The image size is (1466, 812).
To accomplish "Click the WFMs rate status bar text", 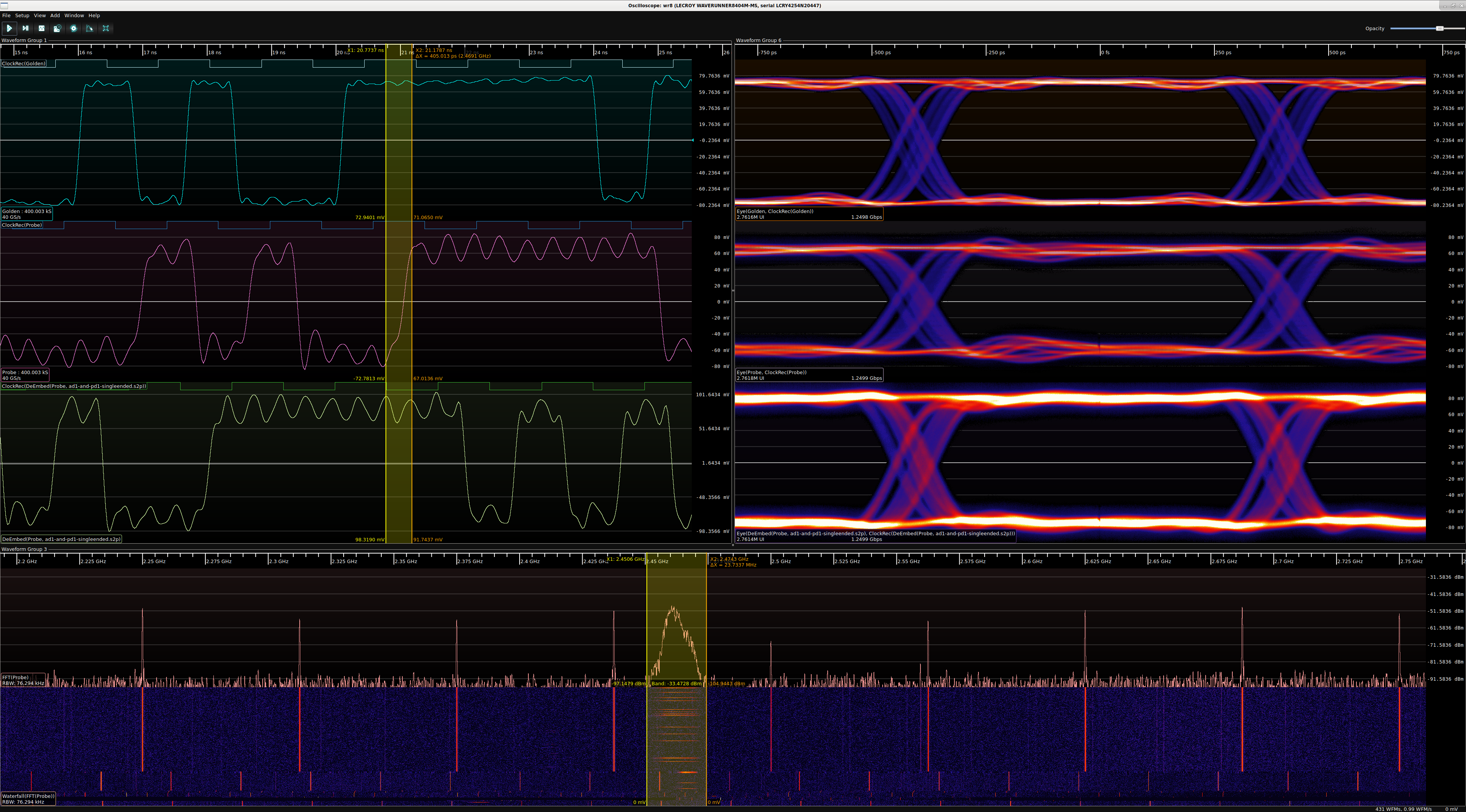I will (1403, 809).
